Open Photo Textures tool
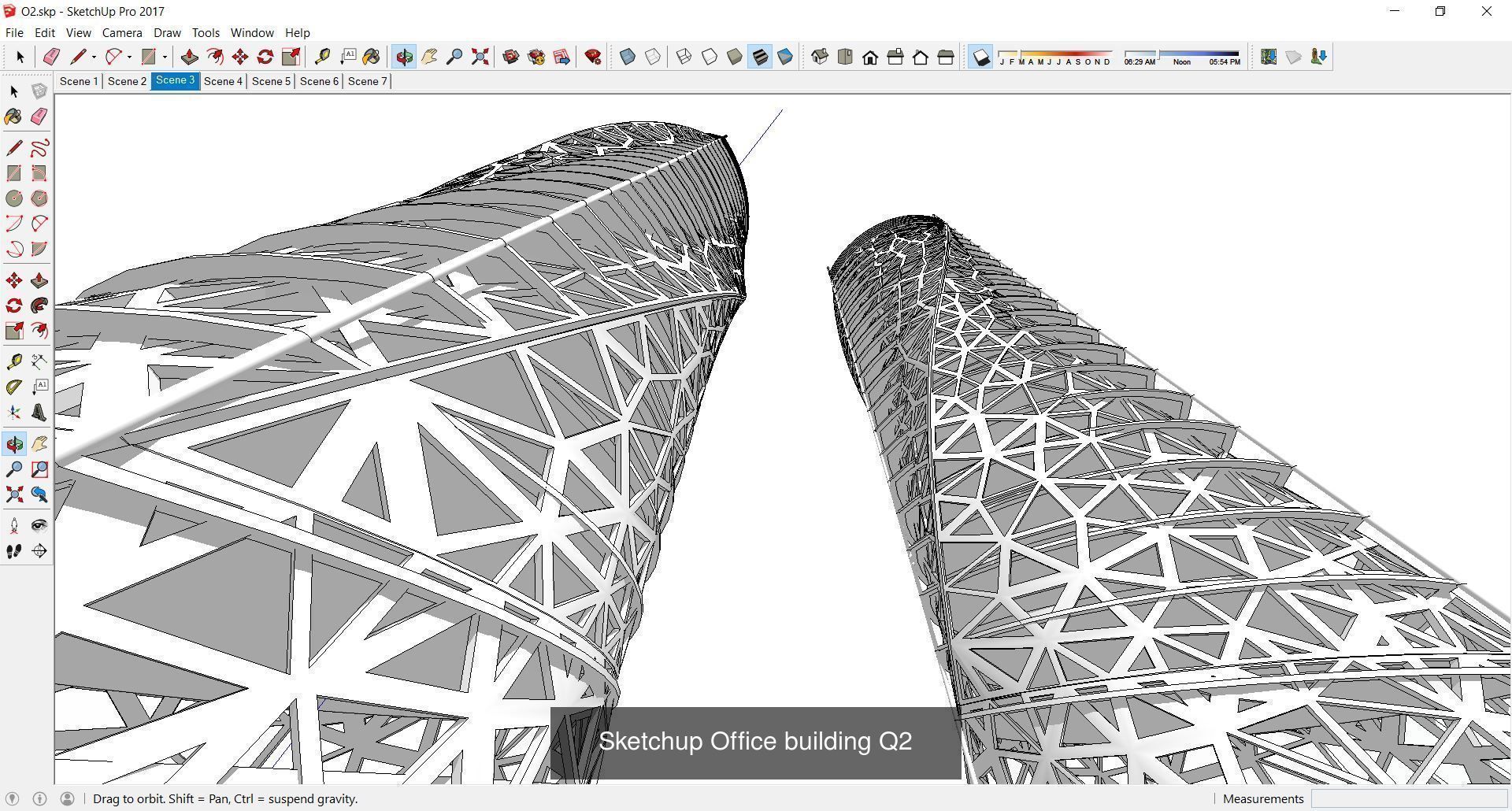Viewport: 1512px width, 811px height. pyautogui.click(x=1319, y=57)
